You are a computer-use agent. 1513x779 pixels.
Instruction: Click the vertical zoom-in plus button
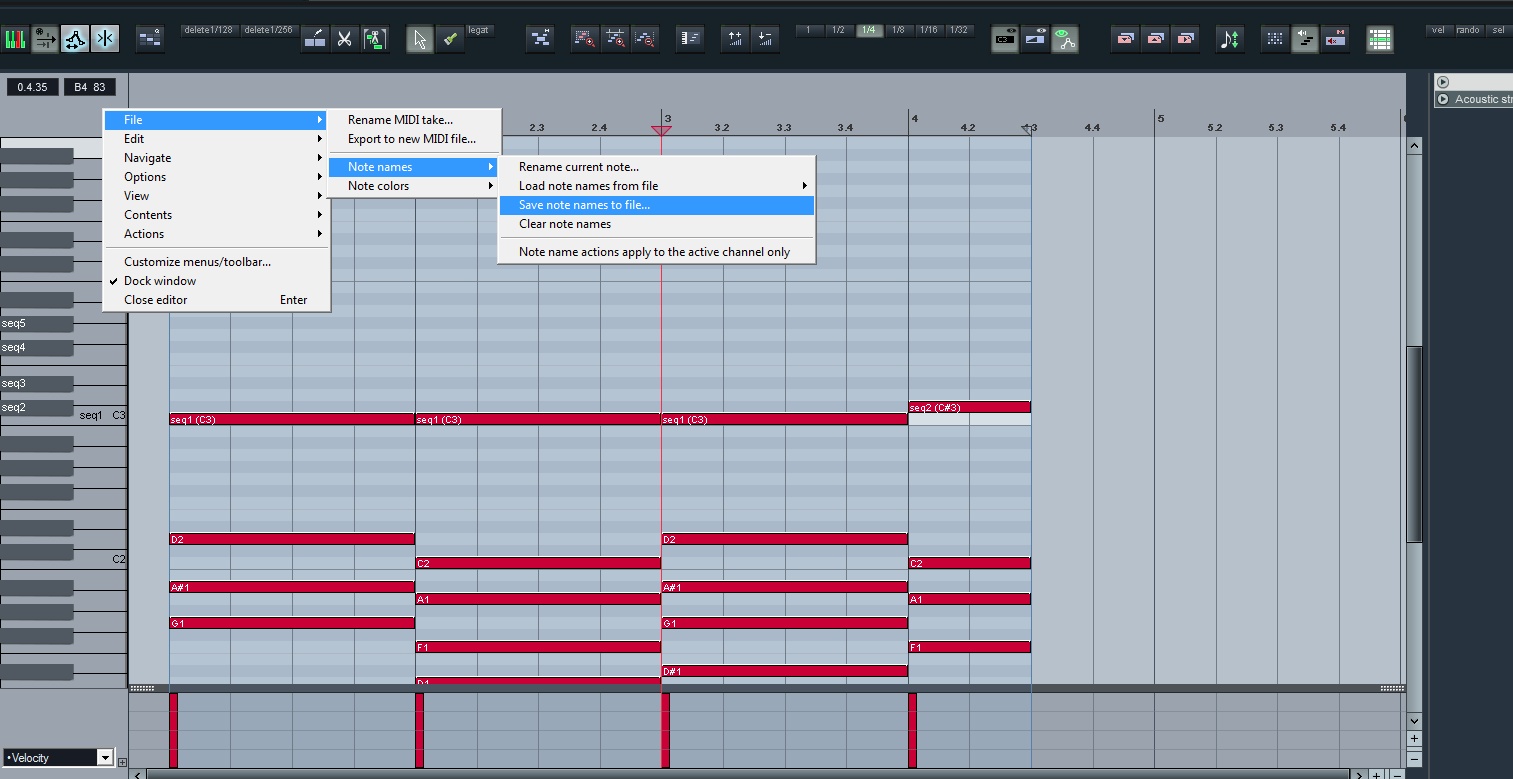(x=1414, y=739)
